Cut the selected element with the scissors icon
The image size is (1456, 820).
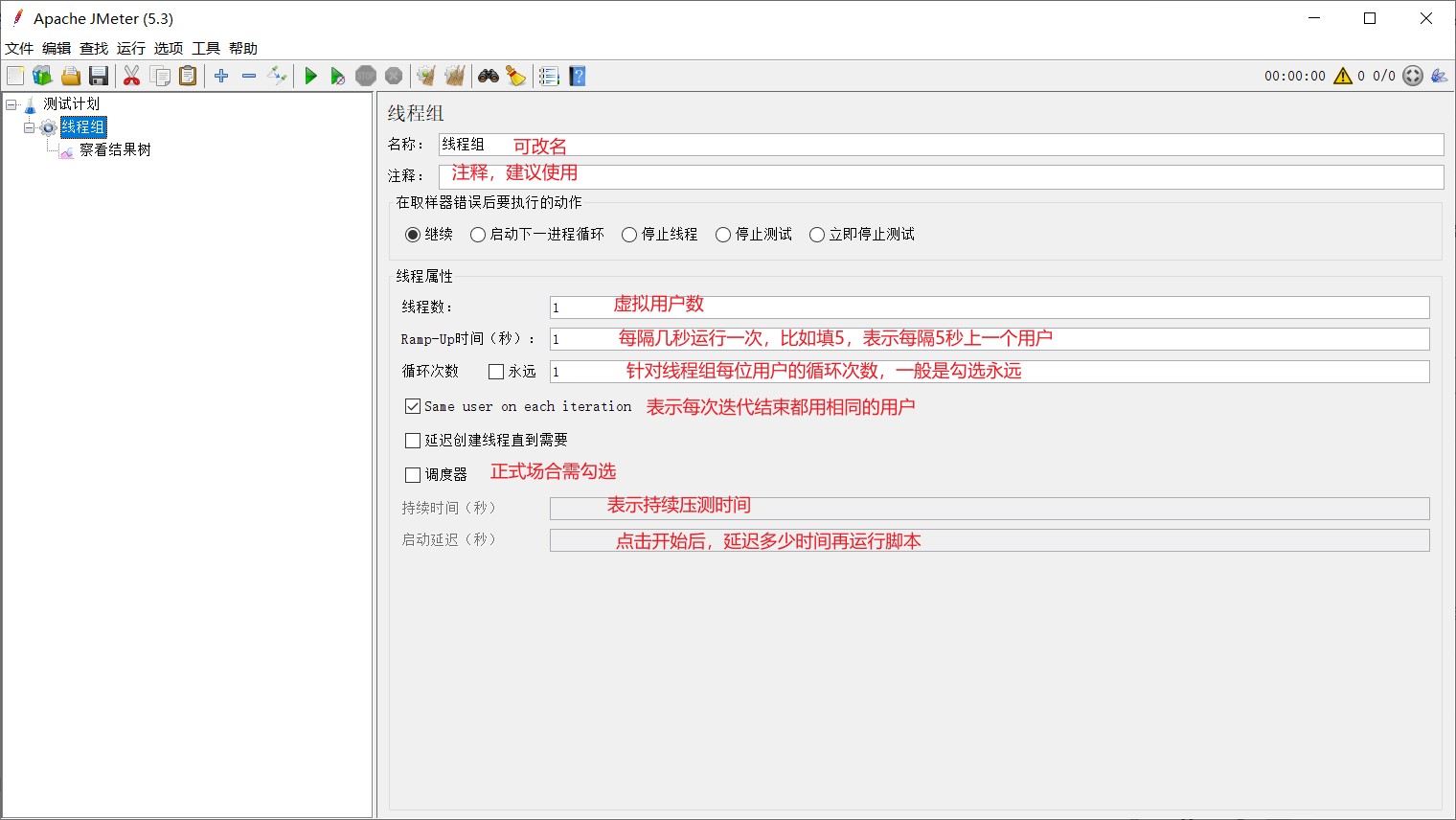click(x=132, y=76)
